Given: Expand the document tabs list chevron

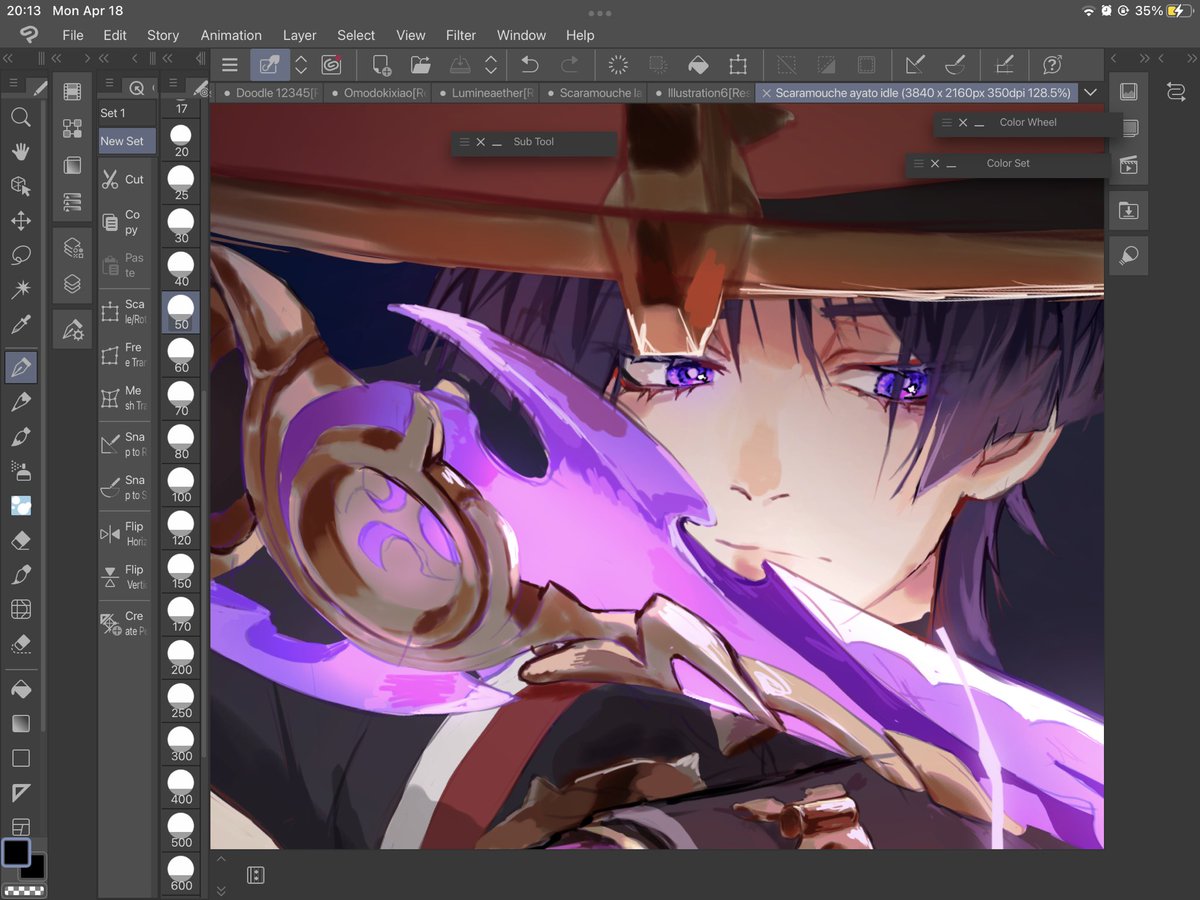Looking at the screenshot, I should coord(1091,92).
